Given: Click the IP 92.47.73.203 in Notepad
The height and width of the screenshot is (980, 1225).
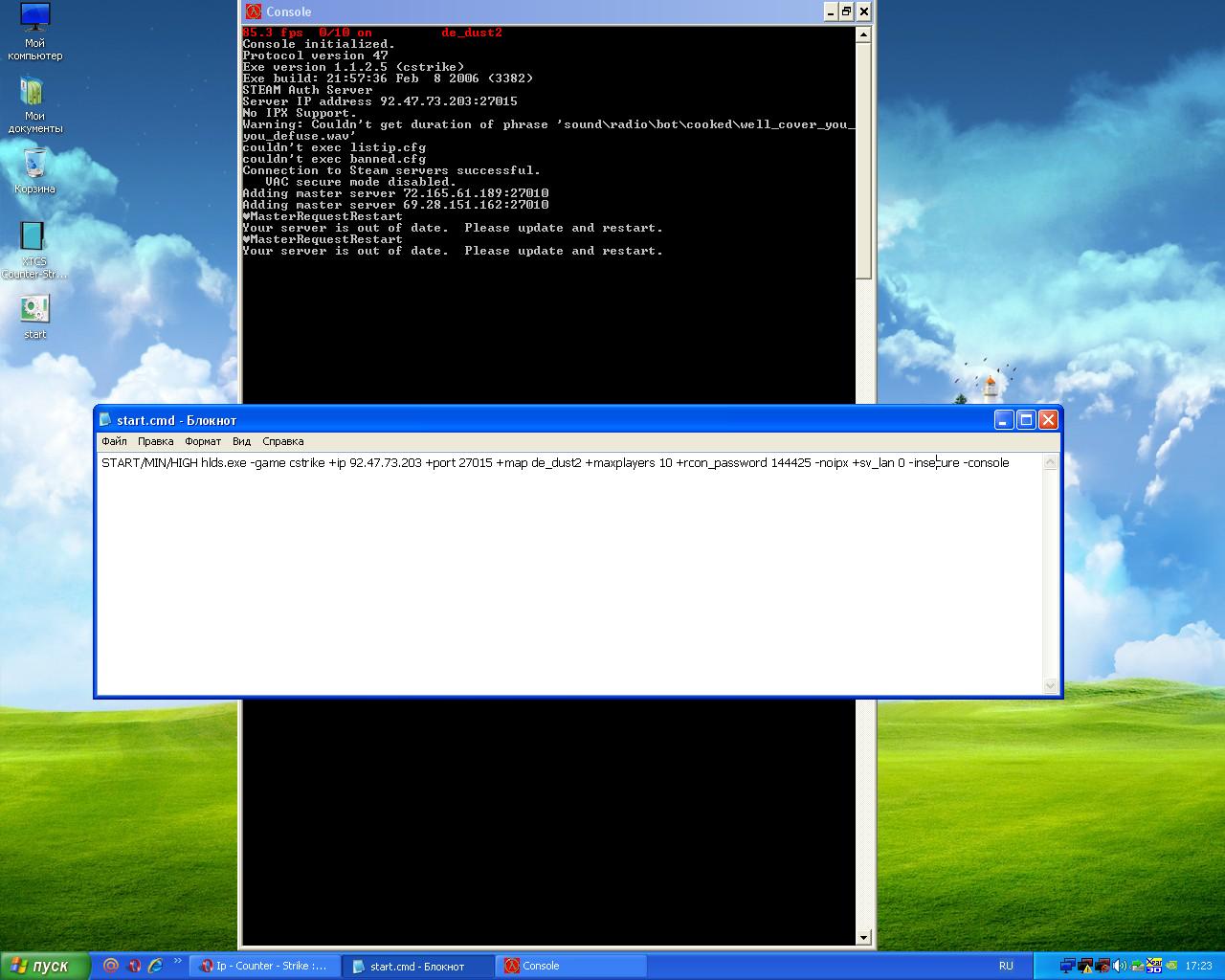Looking at the screenshot, I should [x=386, y=463].
